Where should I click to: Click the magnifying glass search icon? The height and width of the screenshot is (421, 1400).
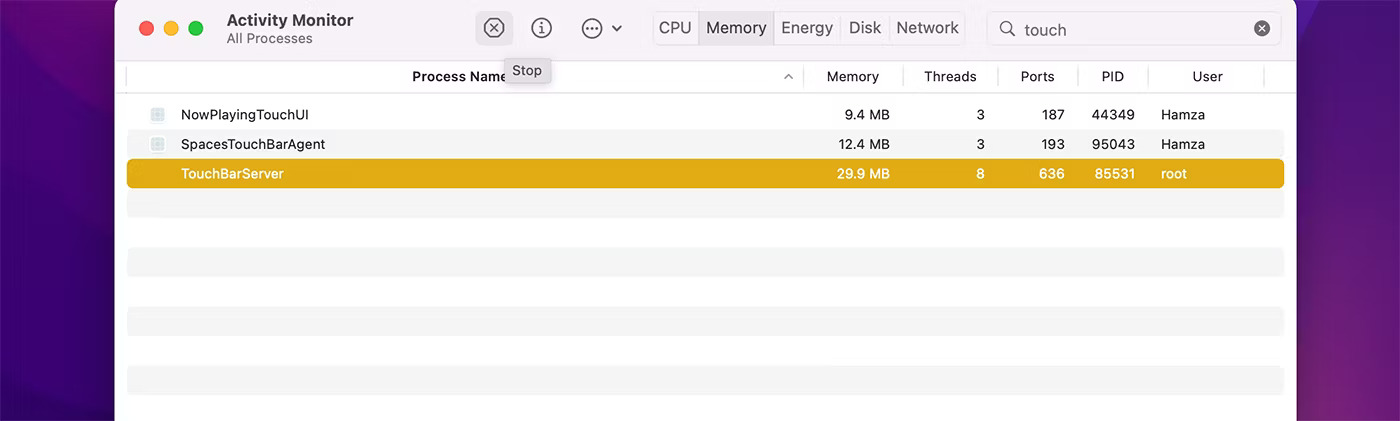point(1007,29)
